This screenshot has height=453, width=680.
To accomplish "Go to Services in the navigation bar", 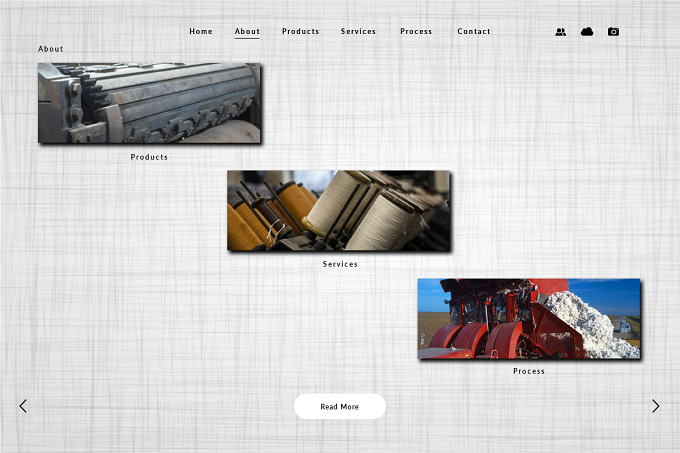I will [x=358, y=31].
